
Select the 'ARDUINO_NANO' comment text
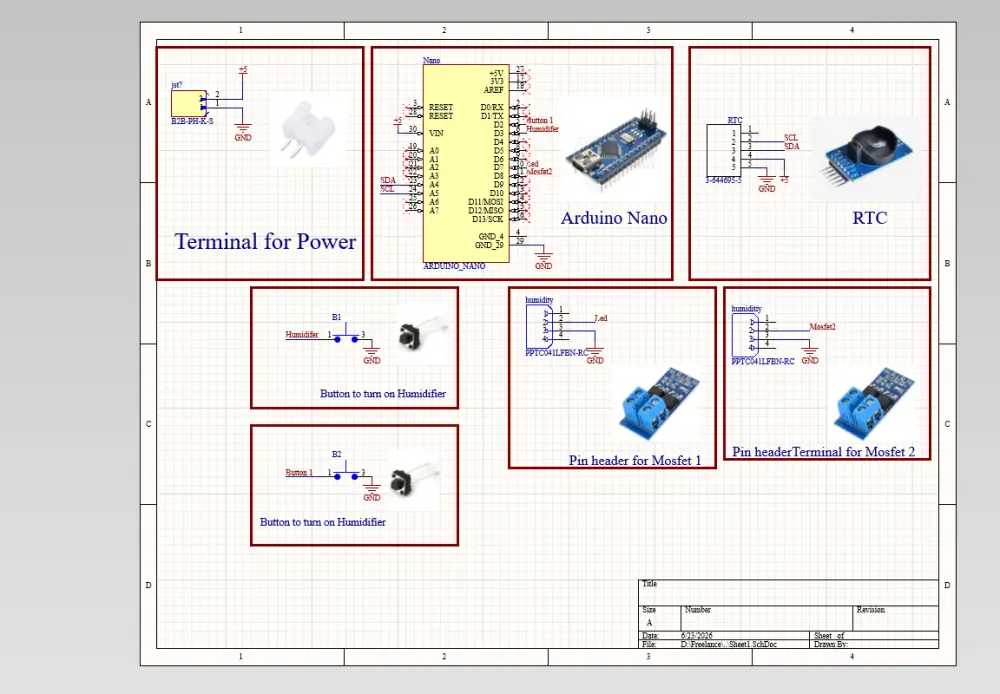tap(454, 266)
